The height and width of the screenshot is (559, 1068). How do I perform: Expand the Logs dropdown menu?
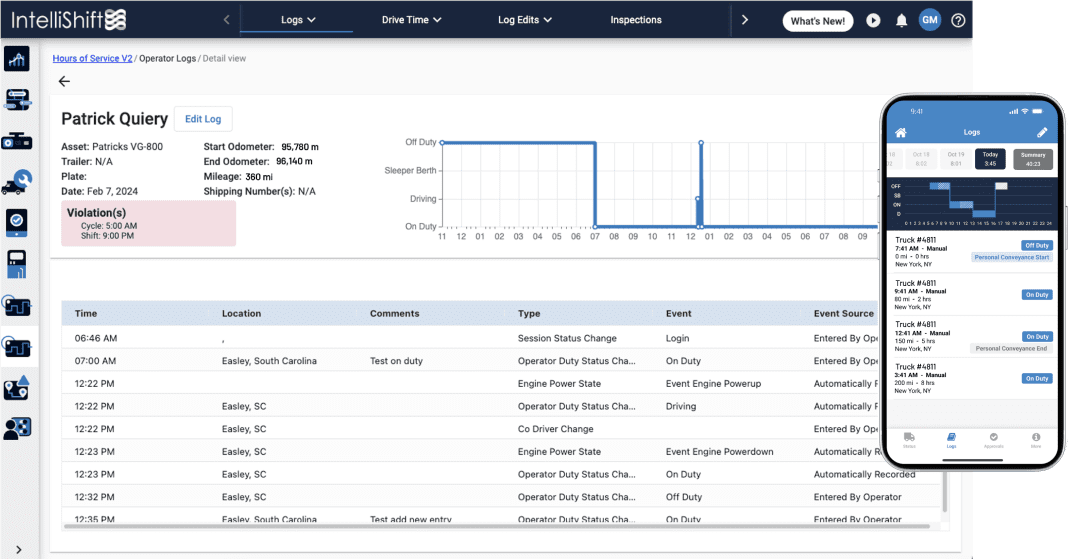point(298,20)
